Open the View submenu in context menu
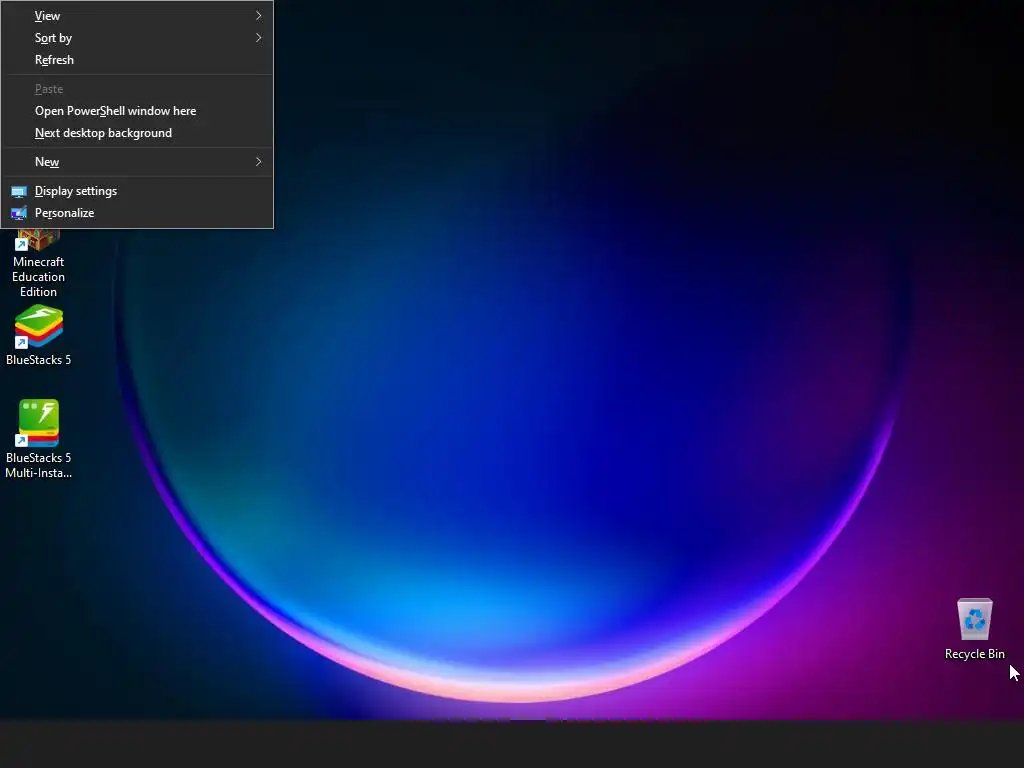The height and width of the screenshot is (768, 1024). click(137, 16)
